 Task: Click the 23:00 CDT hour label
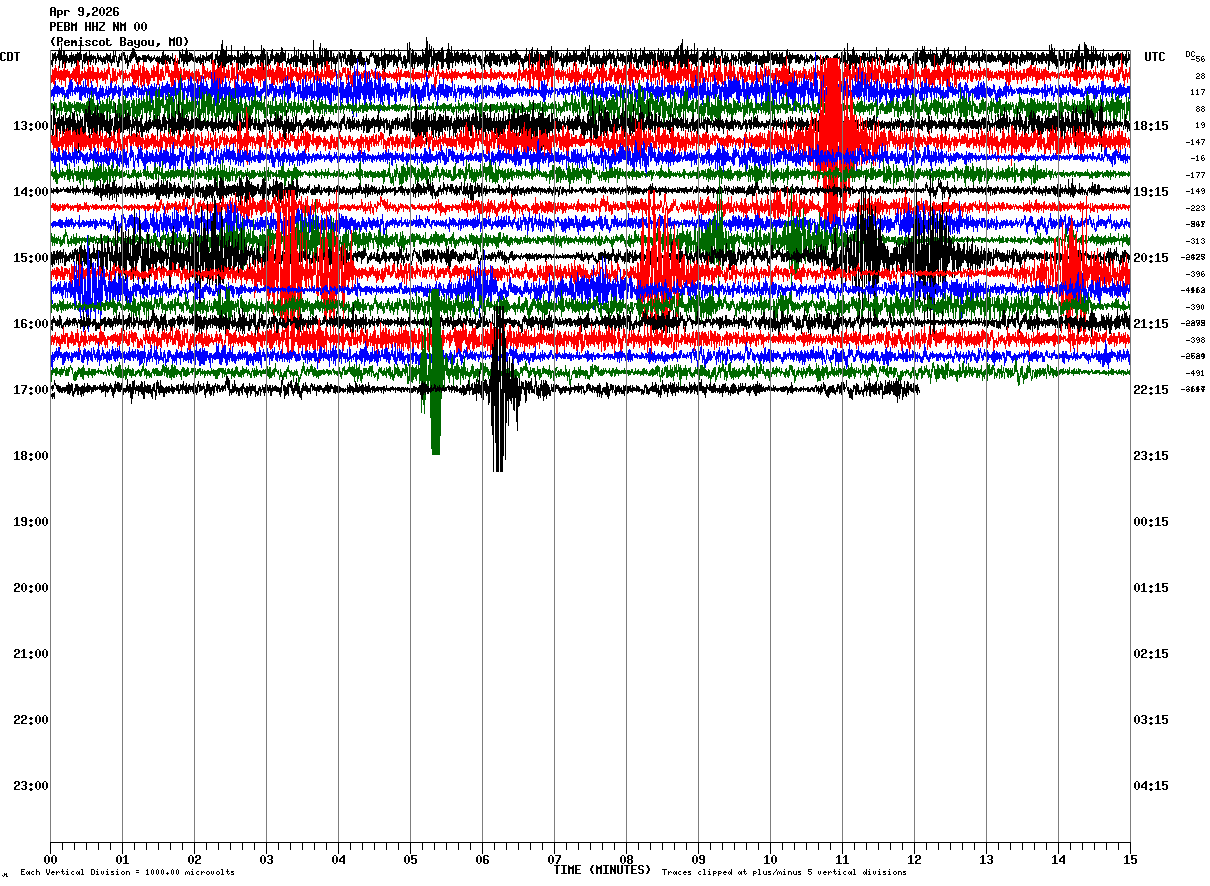pyautogui.click(x=30, y=786)
